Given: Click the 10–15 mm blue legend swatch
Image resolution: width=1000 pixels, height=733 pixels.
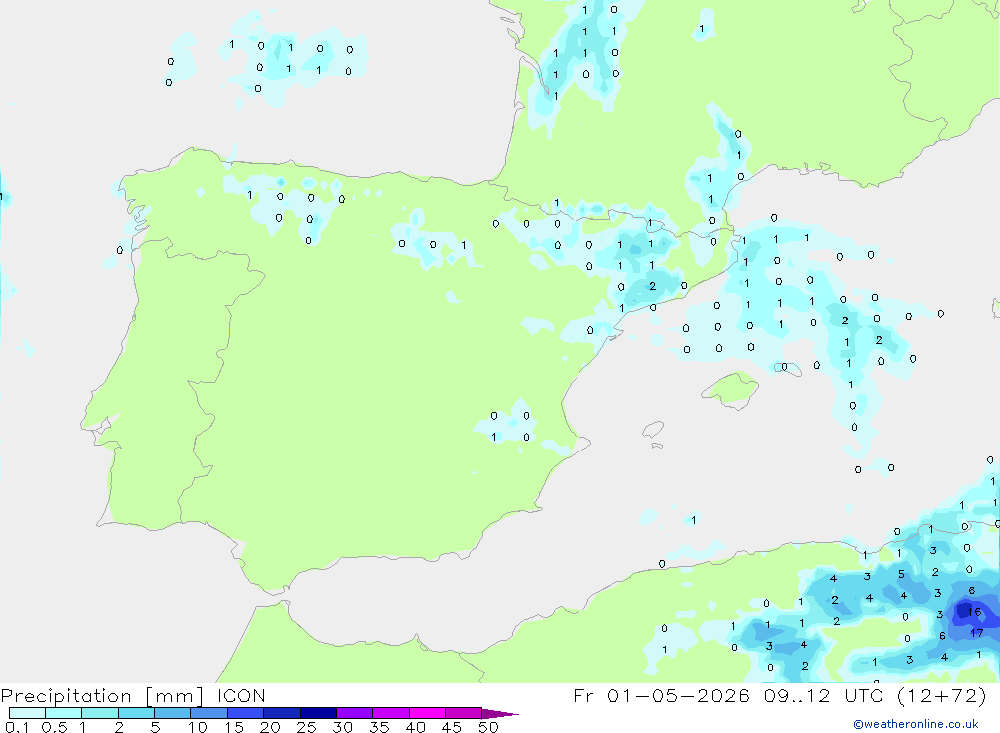Looking at the screenshot, I should (x=209, y=713).
